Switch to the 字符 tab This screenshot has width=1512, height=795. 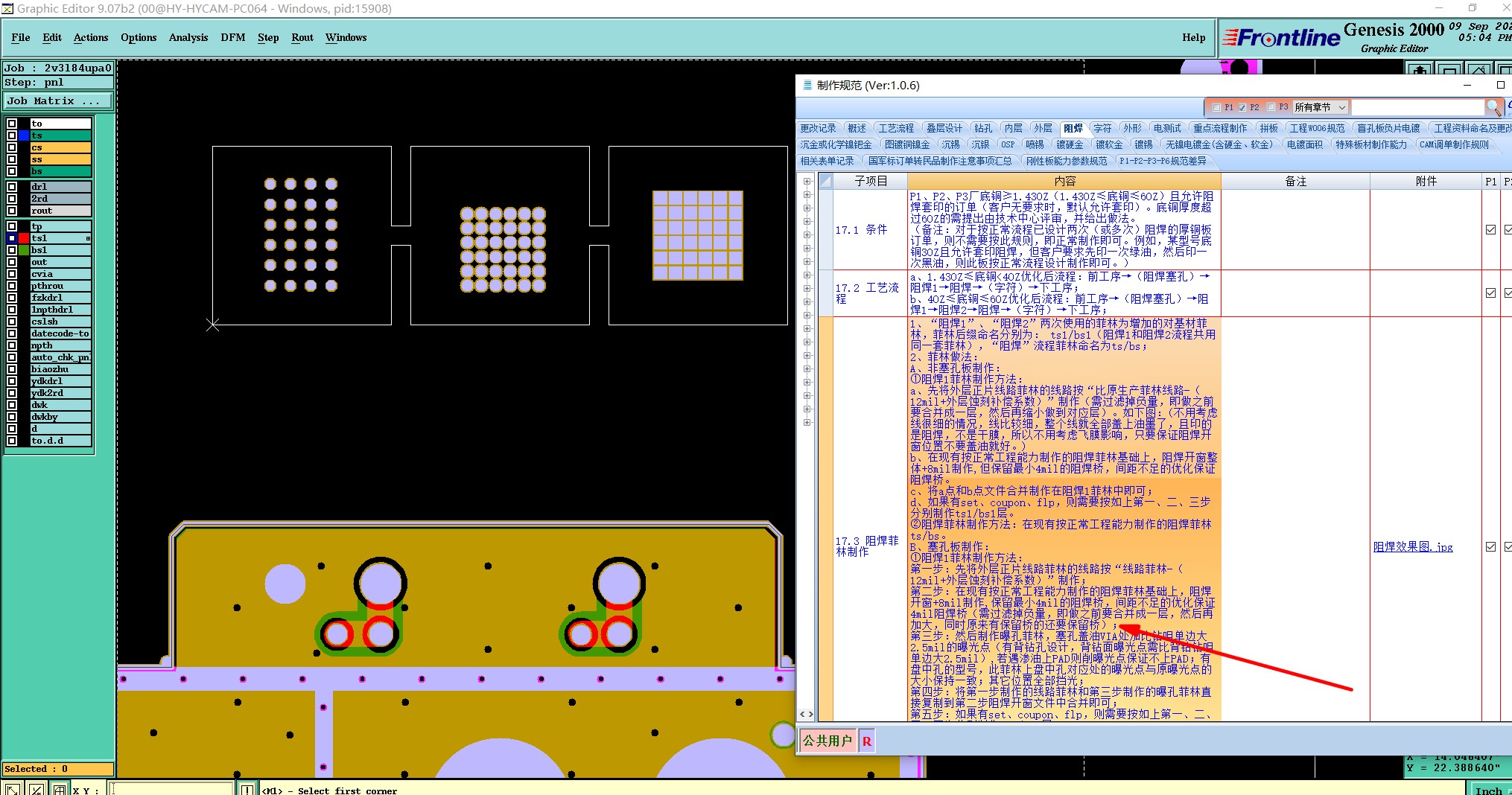pyautogui.click(x=1102, y=128)
